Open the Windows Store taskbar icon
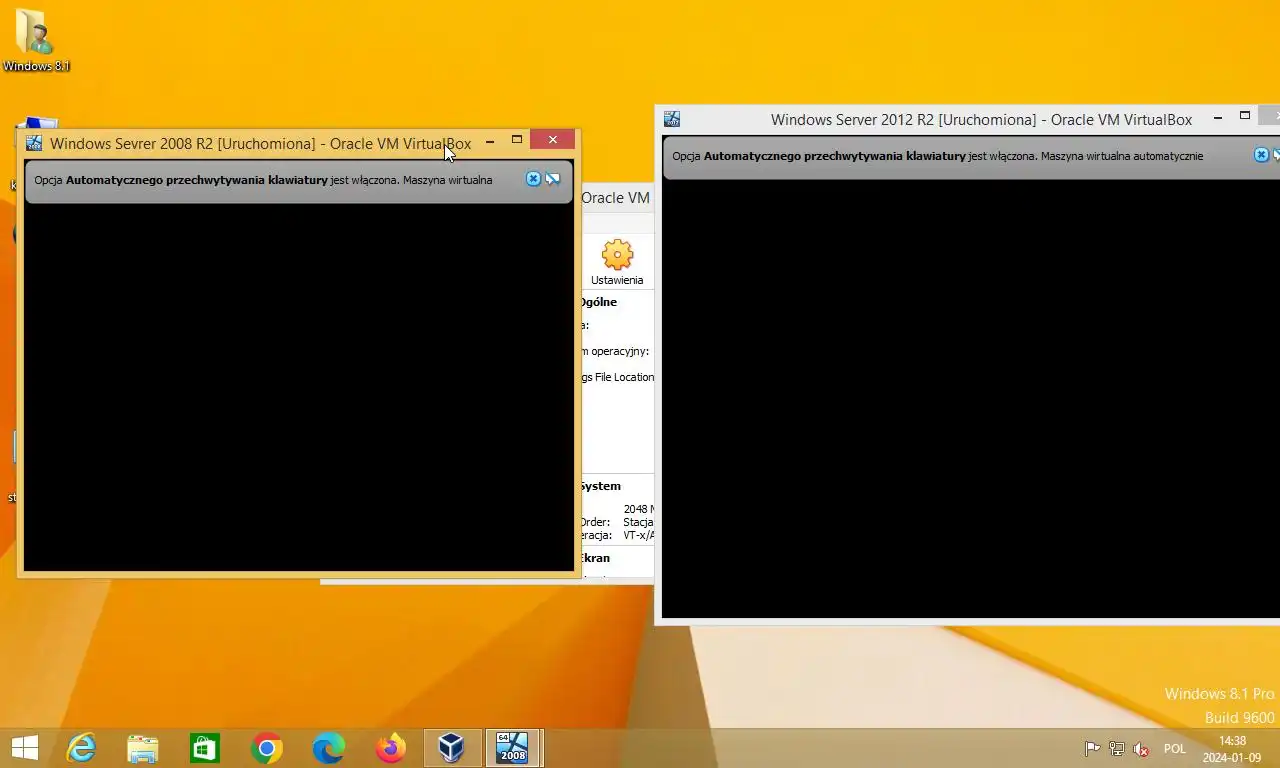Screen dimensions: 1280x768 205,748
